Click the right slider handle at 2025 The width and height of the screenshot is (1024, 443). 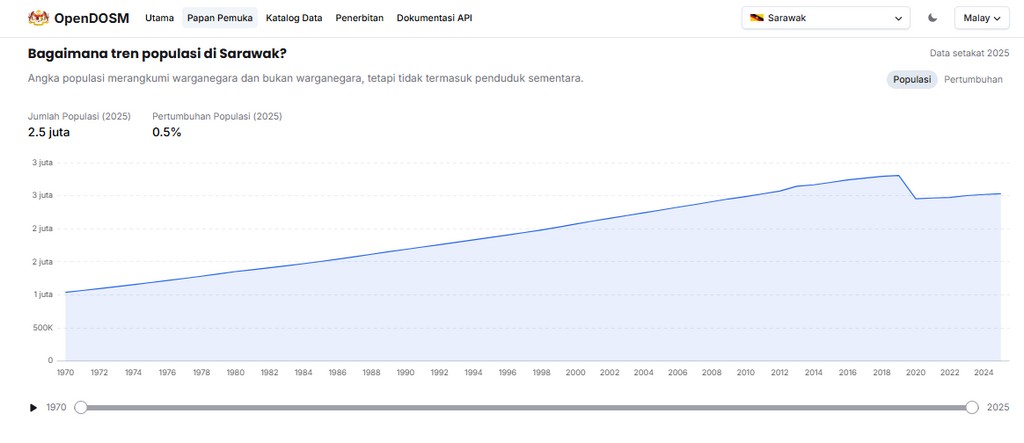[972, 407]
